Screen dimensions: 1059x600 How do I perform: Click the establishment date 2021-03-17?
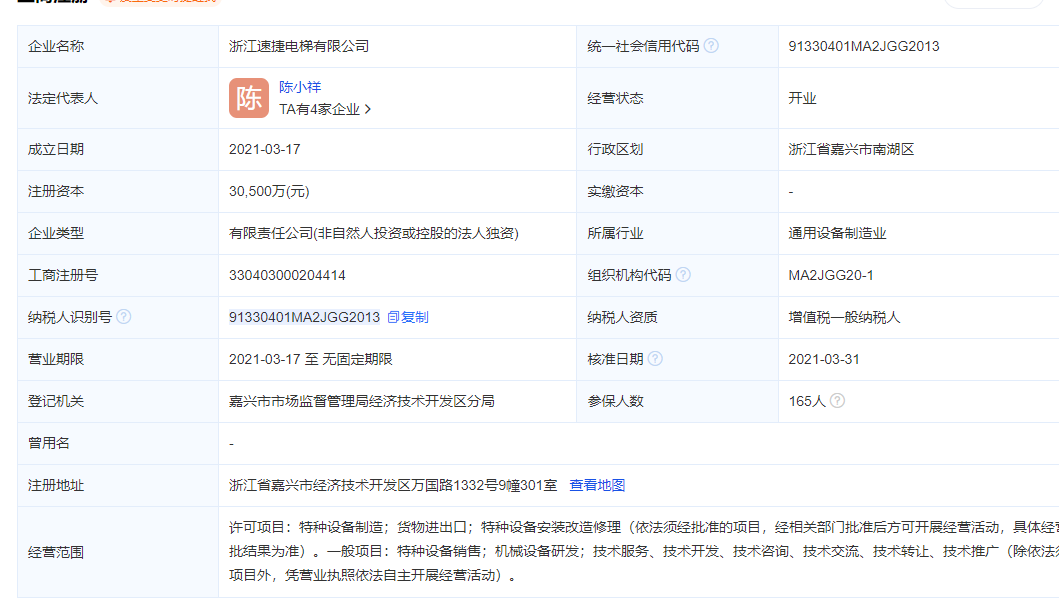pyautogui.click(x=265, y=149)
